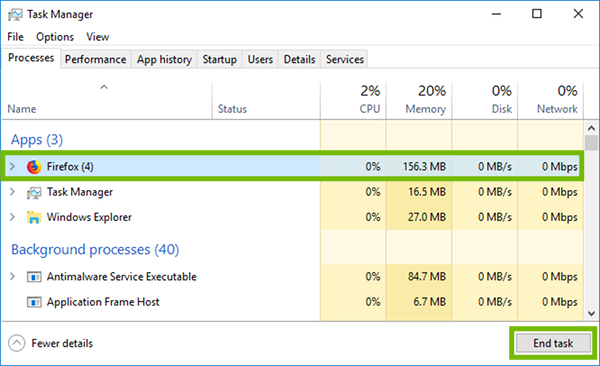The image size is (600, 366).
Task: Expand the Antimalware Service Executable row
Action: coord(12,276)
